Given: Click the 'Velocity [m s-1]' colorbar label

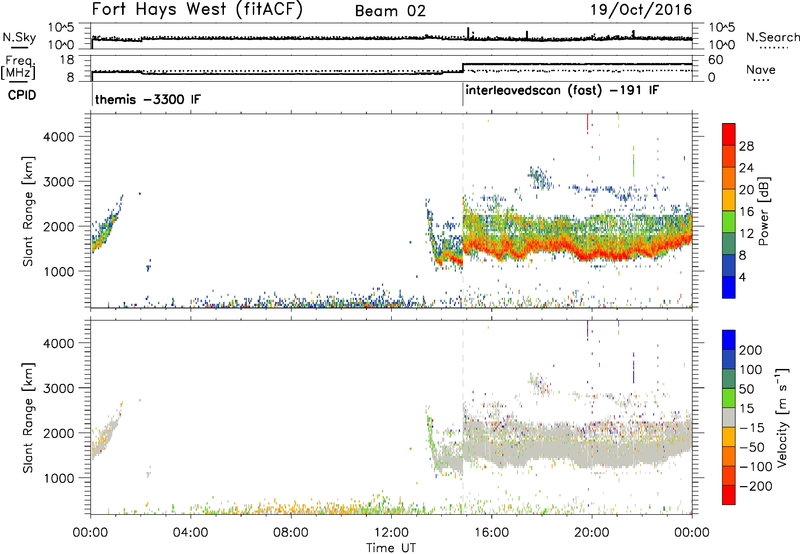Looking at the screenshot, I should coord(782,417).
